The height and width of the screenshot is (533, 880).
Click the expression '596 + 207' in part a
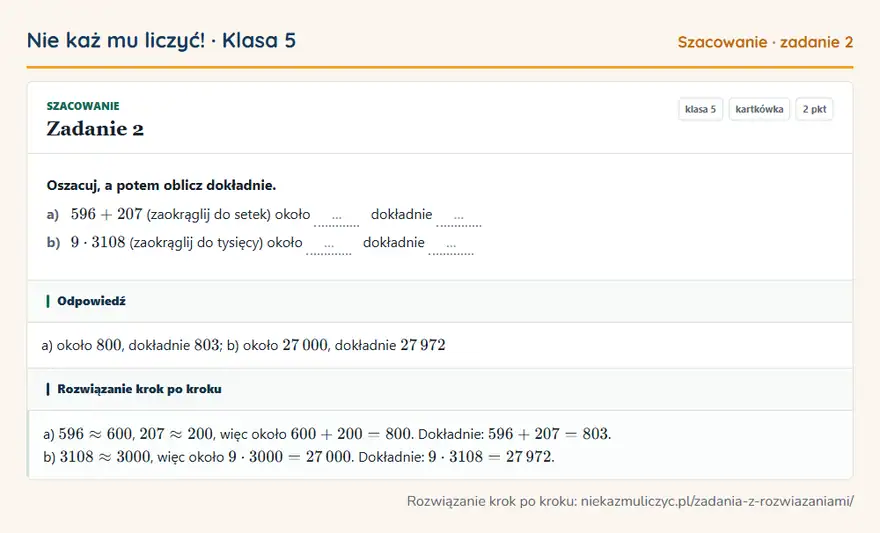coord(106,214)
